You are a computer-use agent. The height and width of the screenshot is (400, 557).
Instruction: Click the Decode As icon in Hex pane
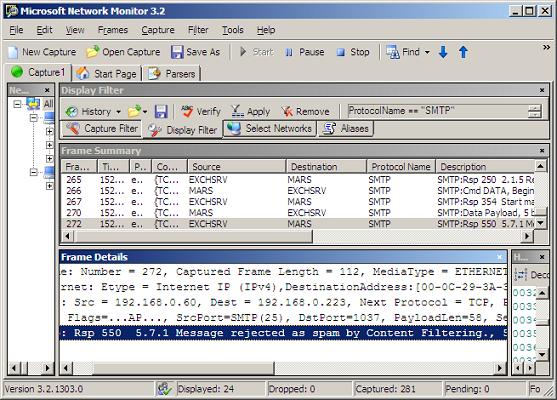520,275
